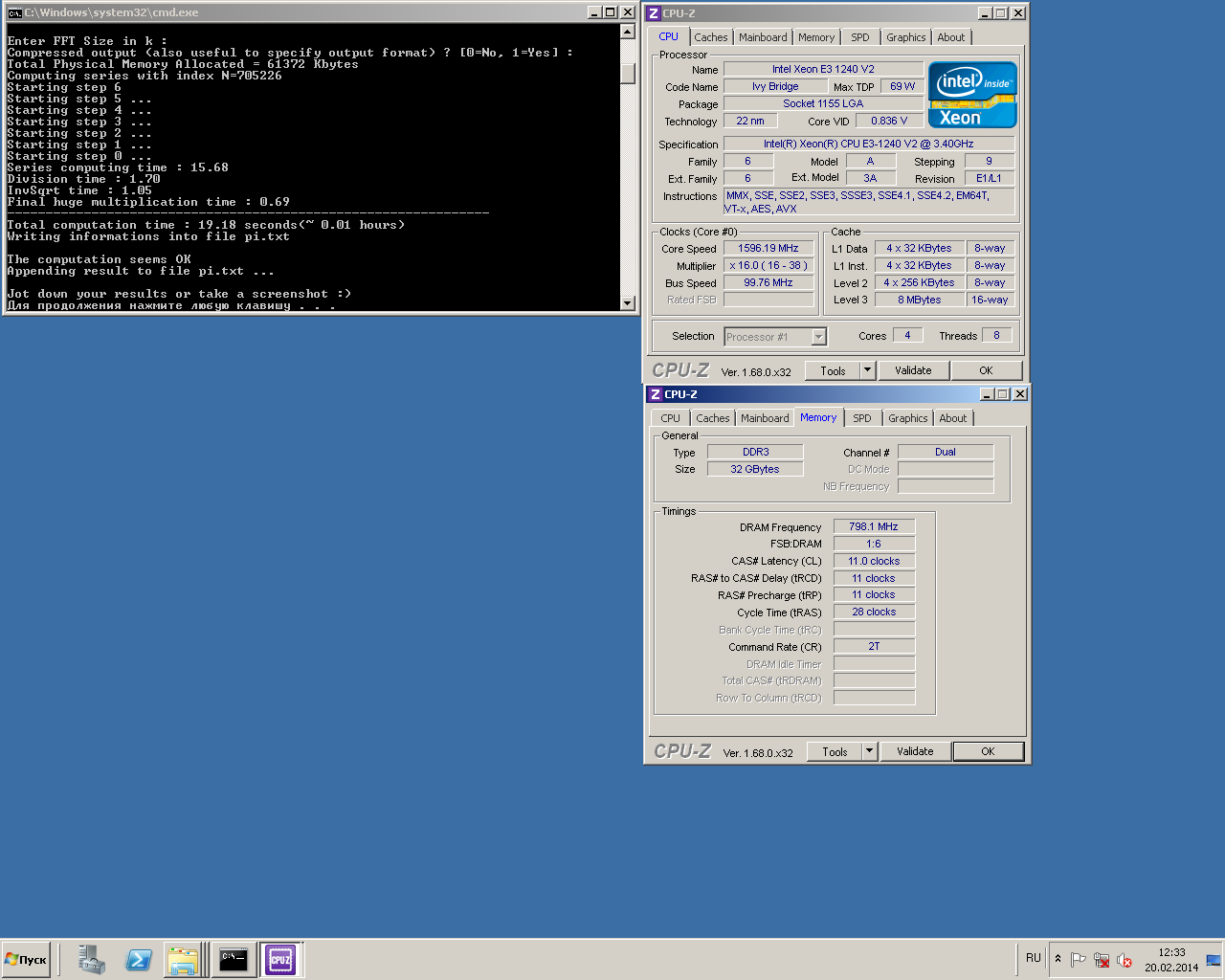Select Memory tab in bottom CPU-Z window
1225x980 pixels.
pos(818,417)
